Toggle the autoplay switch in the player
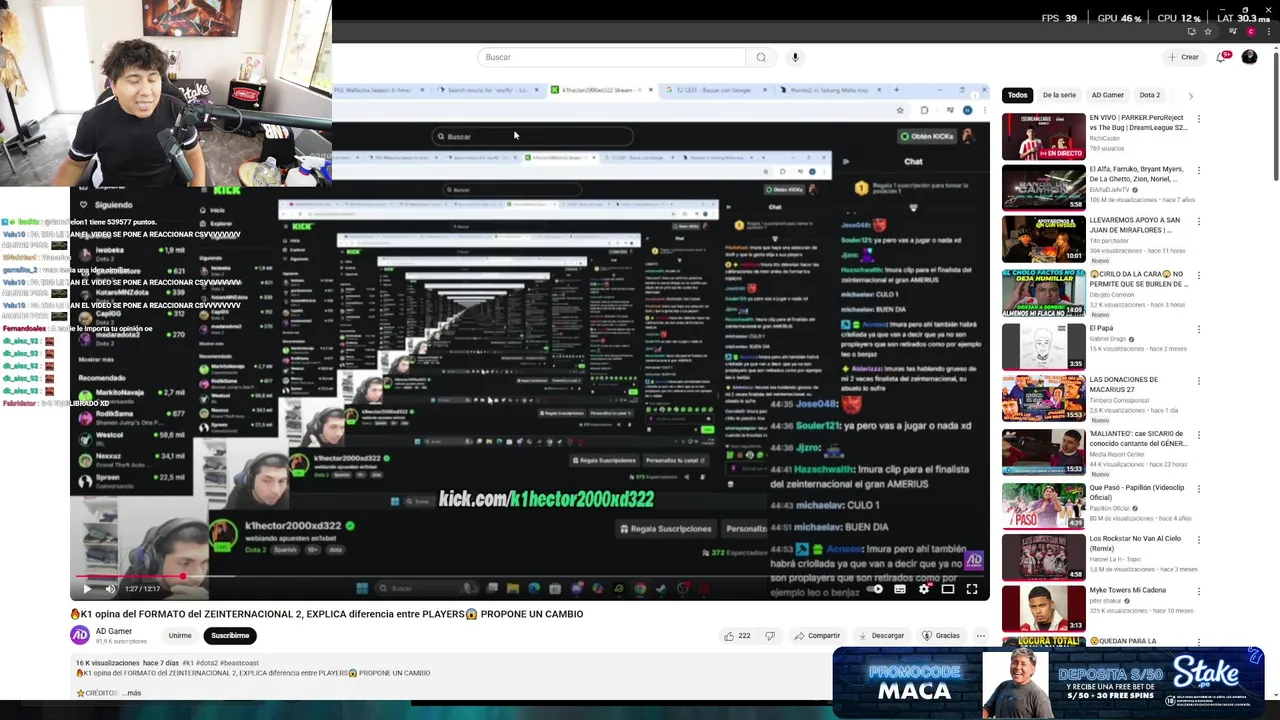The width and height of the screenshot is (1280, 720). (x=875, y=589)
